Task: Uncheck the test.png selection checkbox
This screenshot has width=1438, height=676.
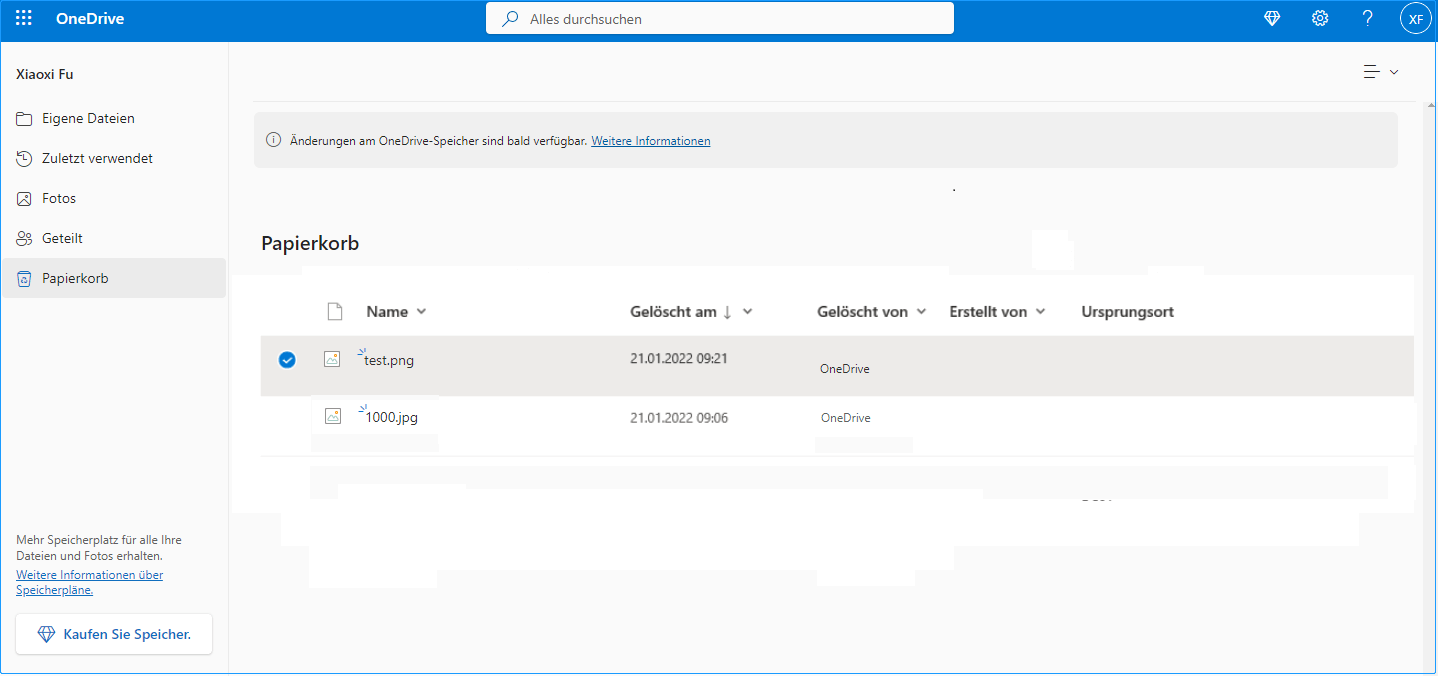Action: (x=287, y=360)
